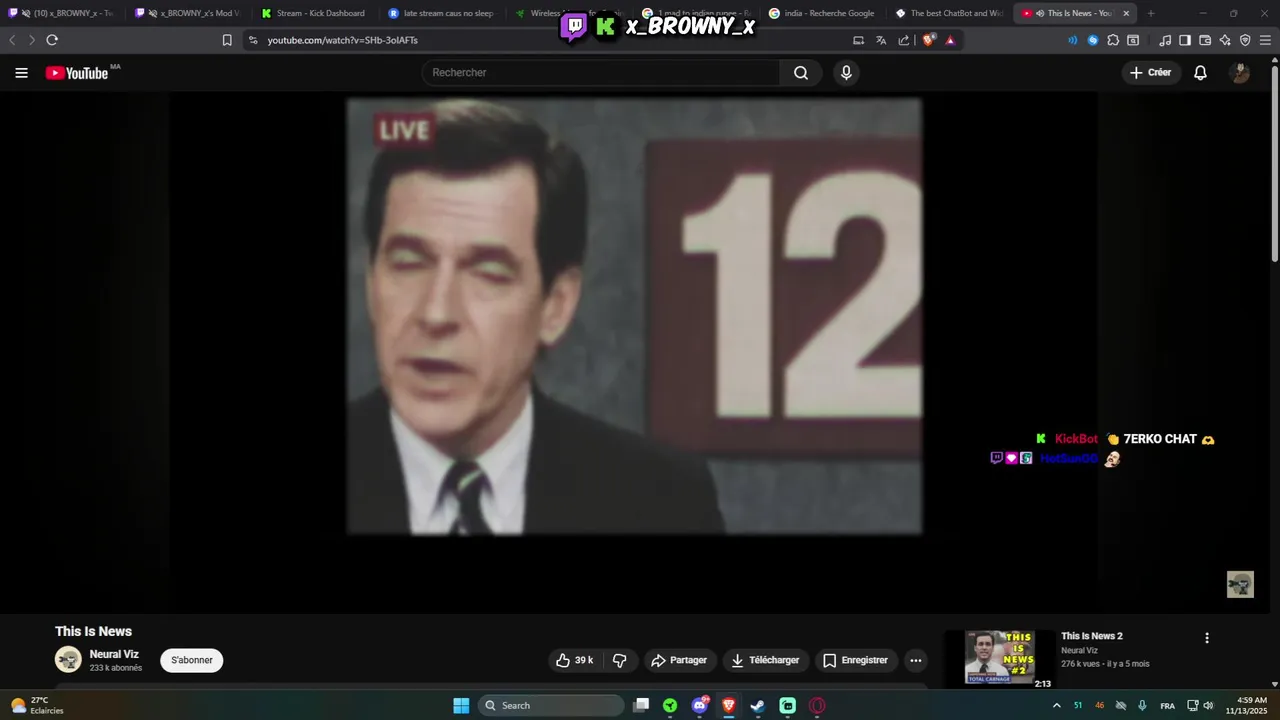The image size is (1280, 720).
Task: Toggle the browser sidebar panel
Action: (x=1185, y=40)
